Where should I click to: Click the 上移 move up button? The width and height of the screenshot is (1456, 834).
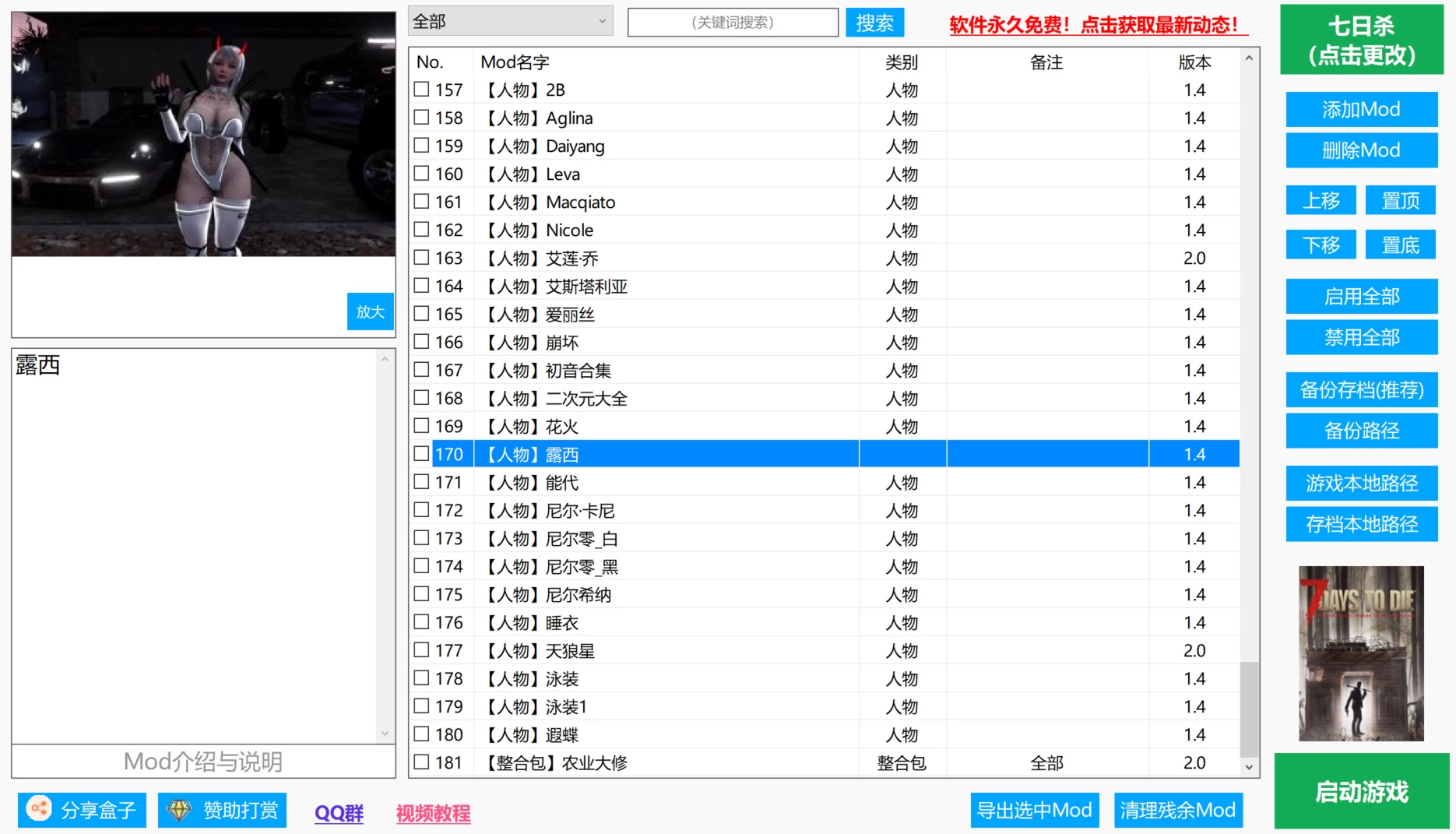point(1321,201)
